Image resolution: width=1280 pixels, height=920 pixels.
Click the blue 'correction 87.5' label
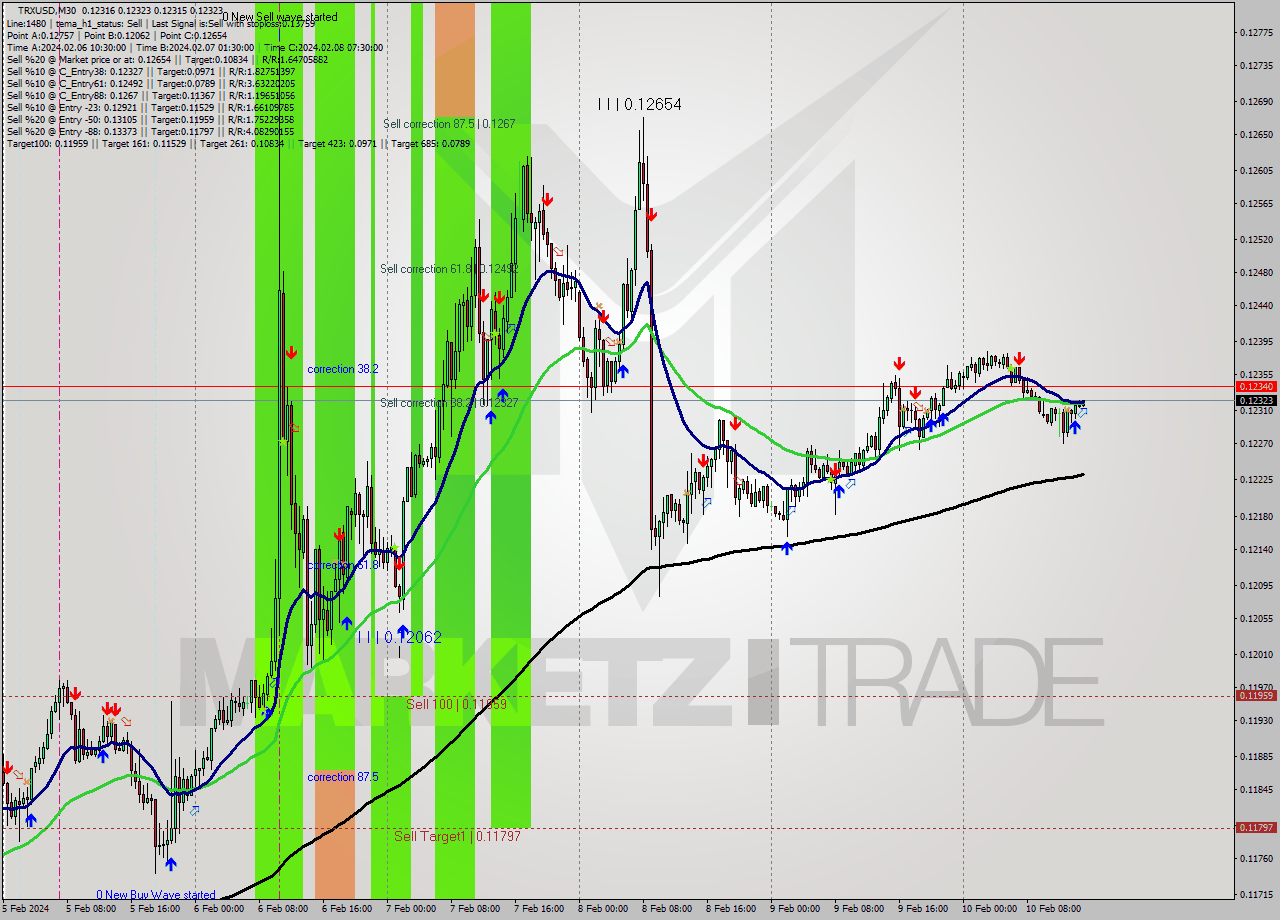342,777
